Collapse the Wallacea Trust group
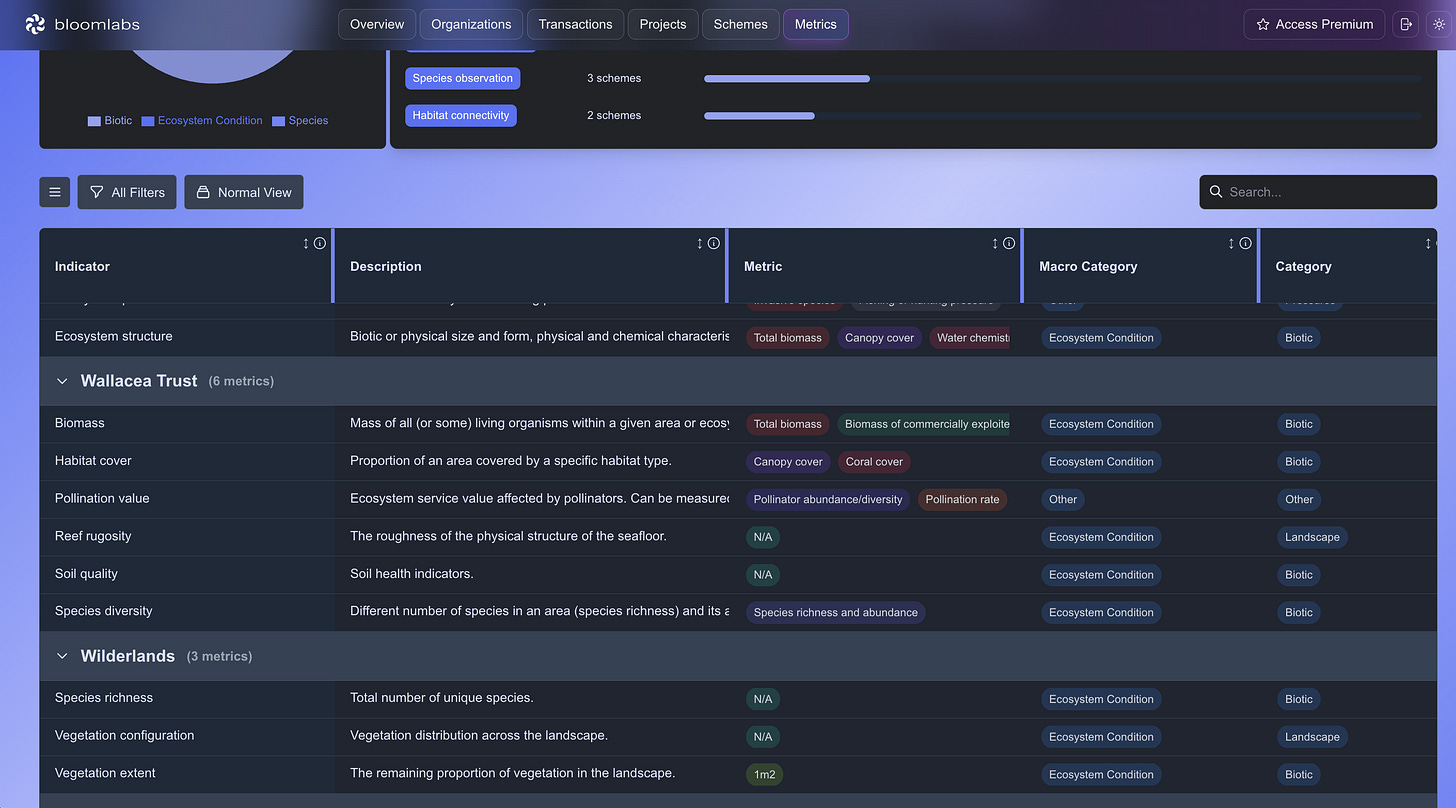This screenshot has width=1456, height=808. pyautogui.click(x=62, y=381)
